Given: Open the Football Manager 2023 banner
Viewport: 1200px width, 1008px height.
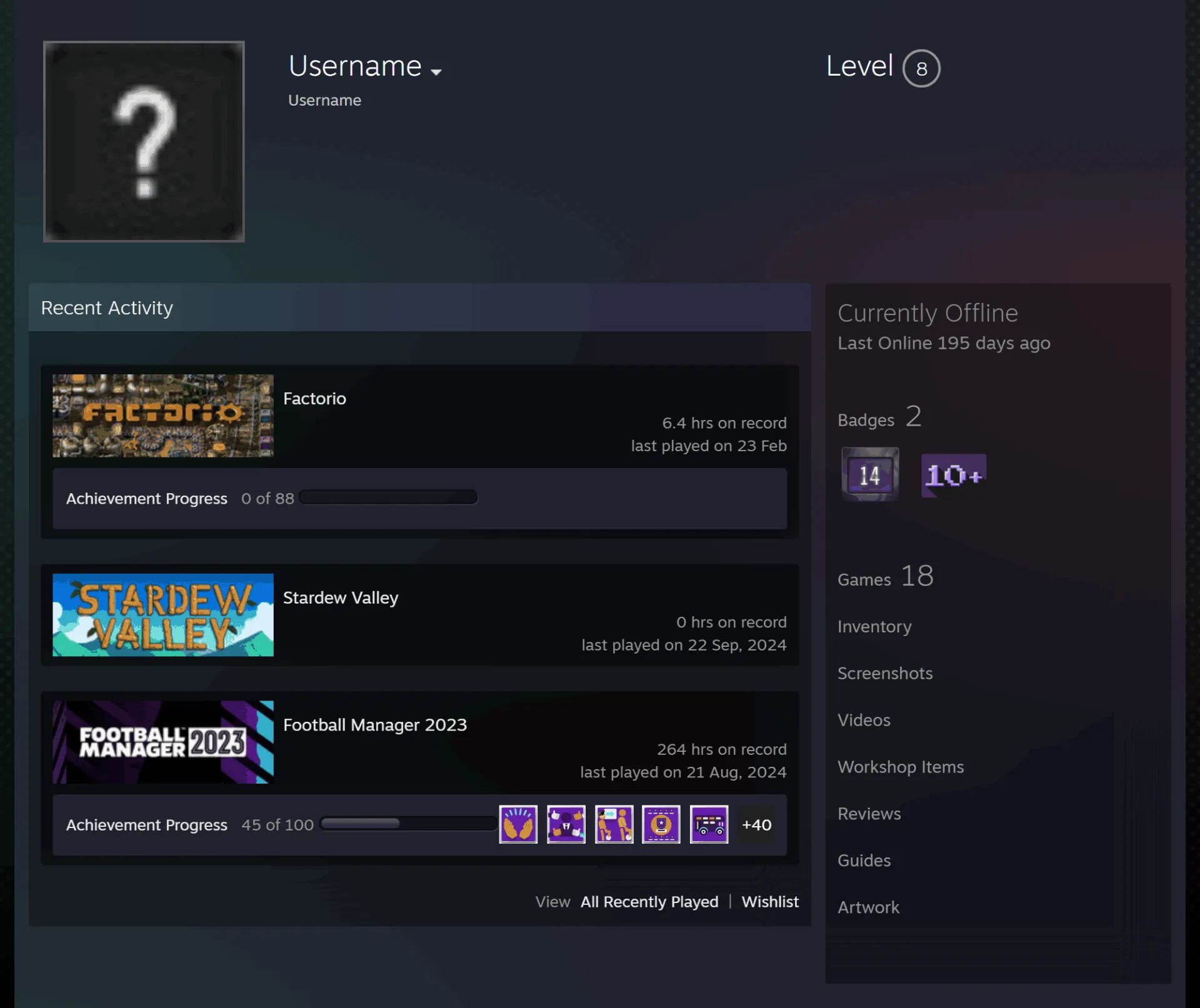Looking at the screenshot, I should (x=163, y=742).
